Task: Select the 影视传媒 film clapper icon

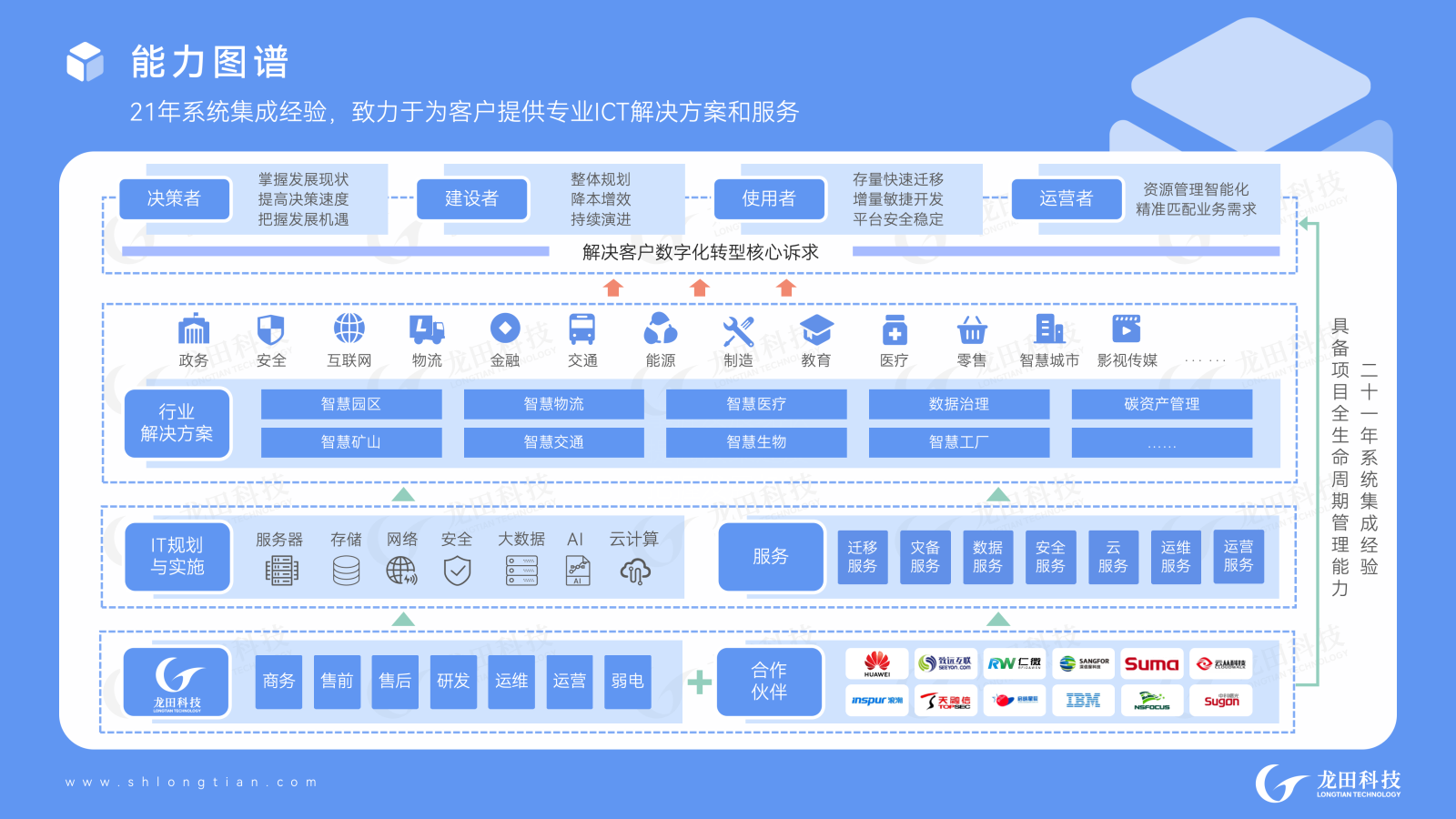Action: (1127, 329)
